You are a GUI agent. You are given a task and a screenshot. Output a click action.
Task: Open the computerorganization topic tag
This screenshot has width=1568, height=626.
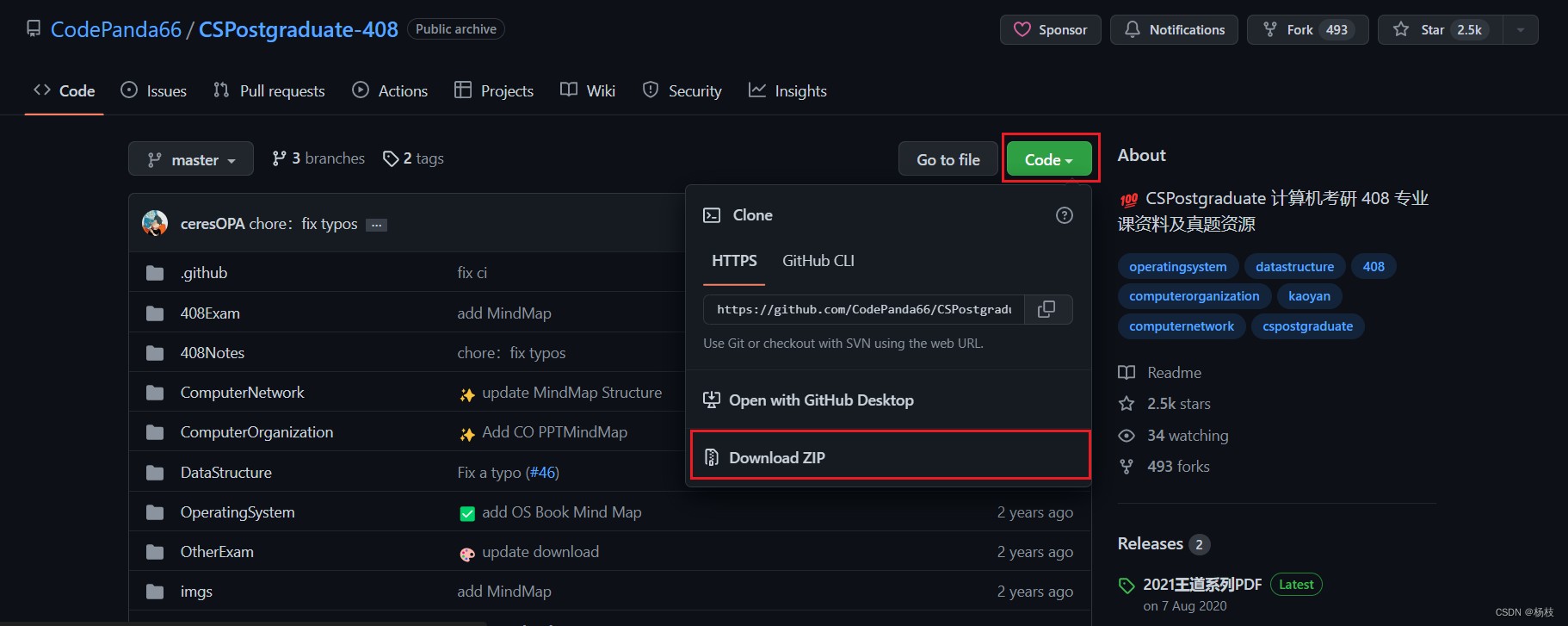coord(1195,296)
